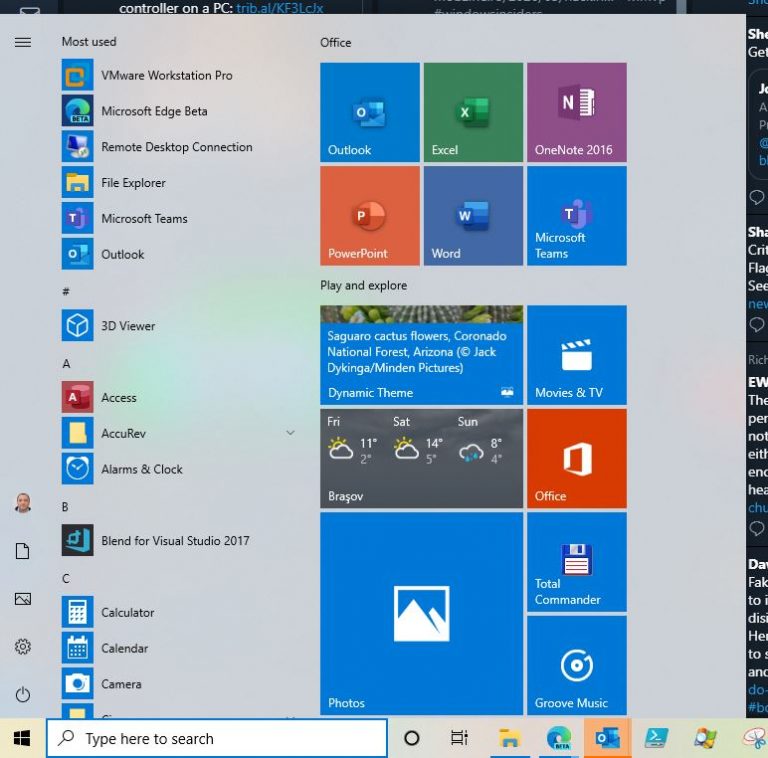Open Alarms & Clock

tap(179, 469)
